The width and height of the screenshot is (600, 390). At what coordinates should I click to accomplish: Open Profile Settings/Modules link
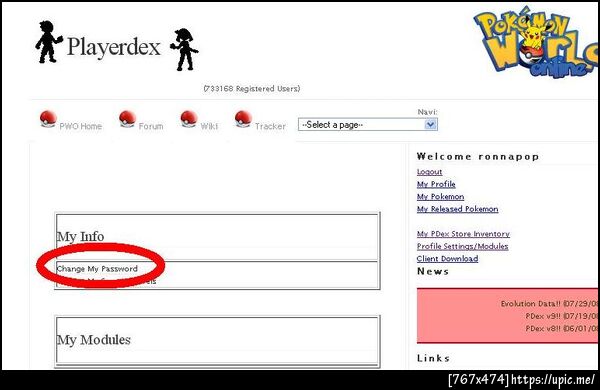click(463, 246)
